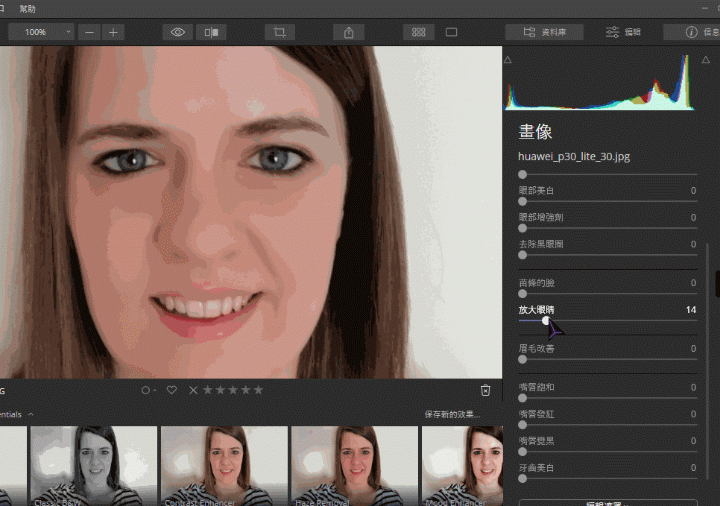
Task: Select the crop tool icon
Action: pos(280,32)
